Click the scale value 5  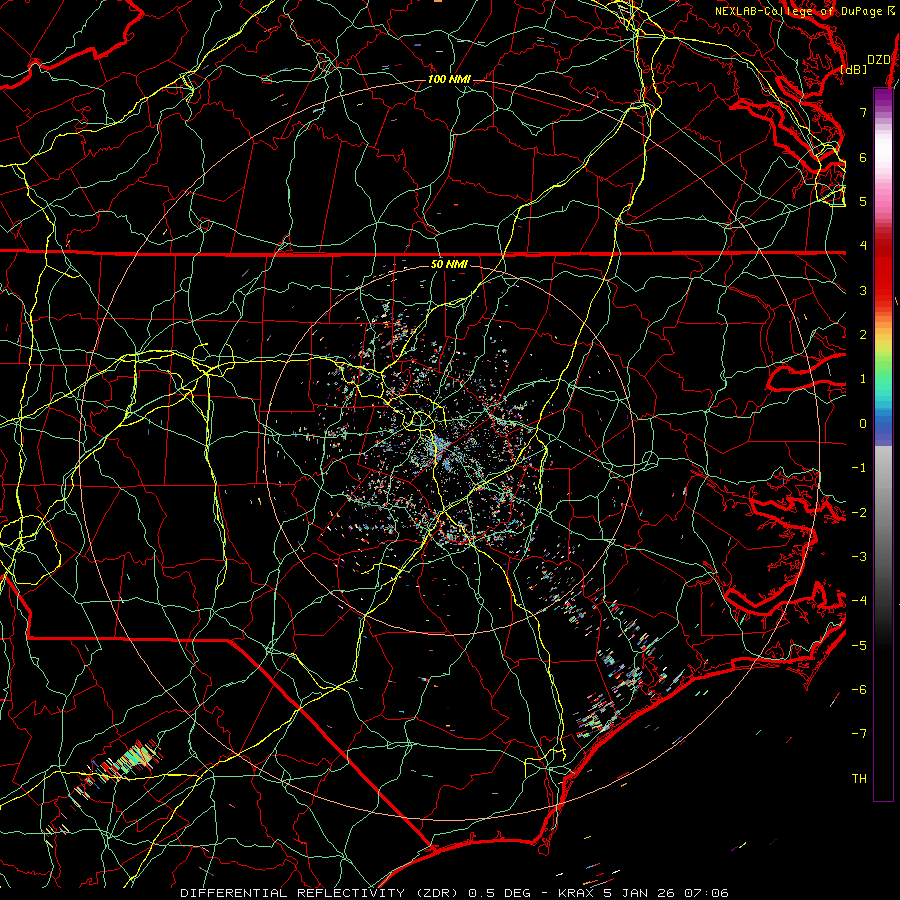coord(863,201)
